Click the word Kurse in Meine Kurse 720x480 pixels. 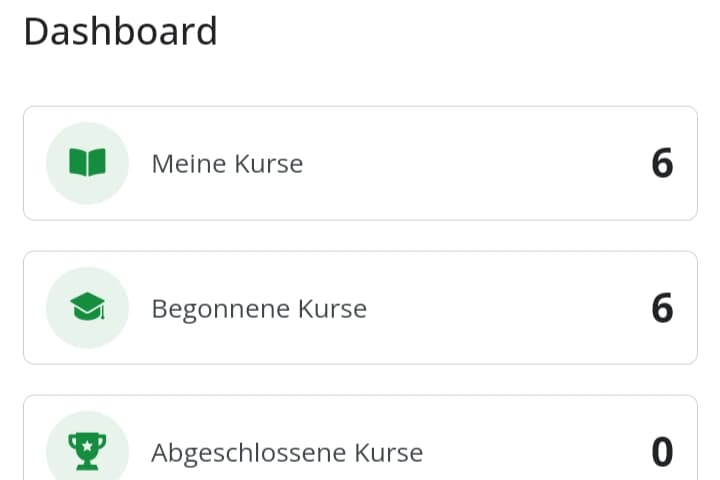[x=269, y=164]
